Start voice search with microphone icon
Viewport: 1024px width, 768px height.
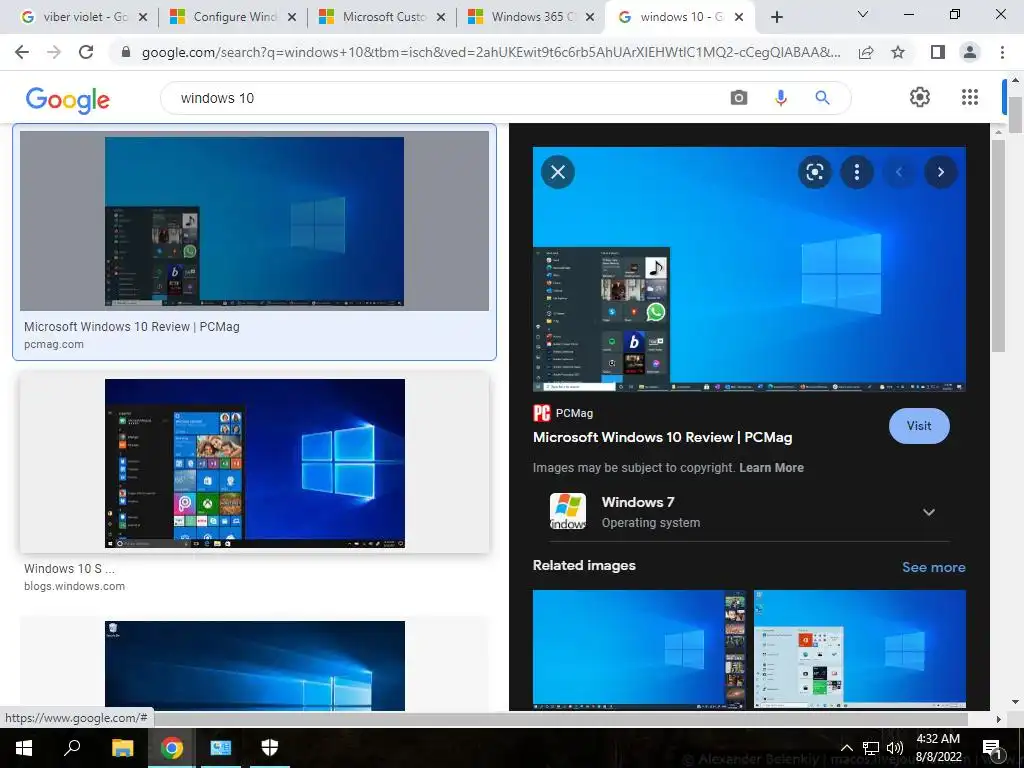[x=780, y=98]
